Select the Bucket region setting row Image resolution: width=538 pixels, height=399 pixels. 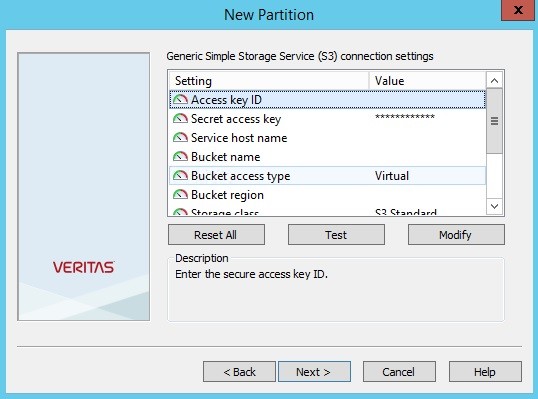coord(328,195)
